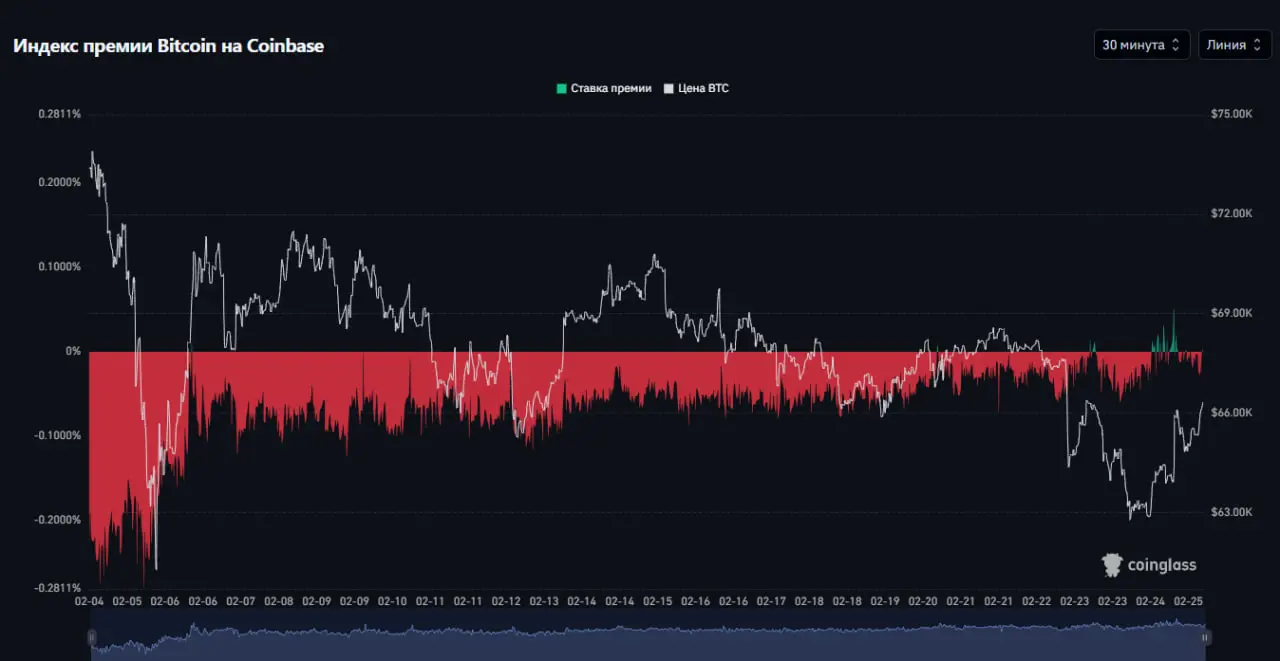Click the 02-17 date label
Image resolution: width=1280 pixels, height=661 pixels.
pos(771,602)
